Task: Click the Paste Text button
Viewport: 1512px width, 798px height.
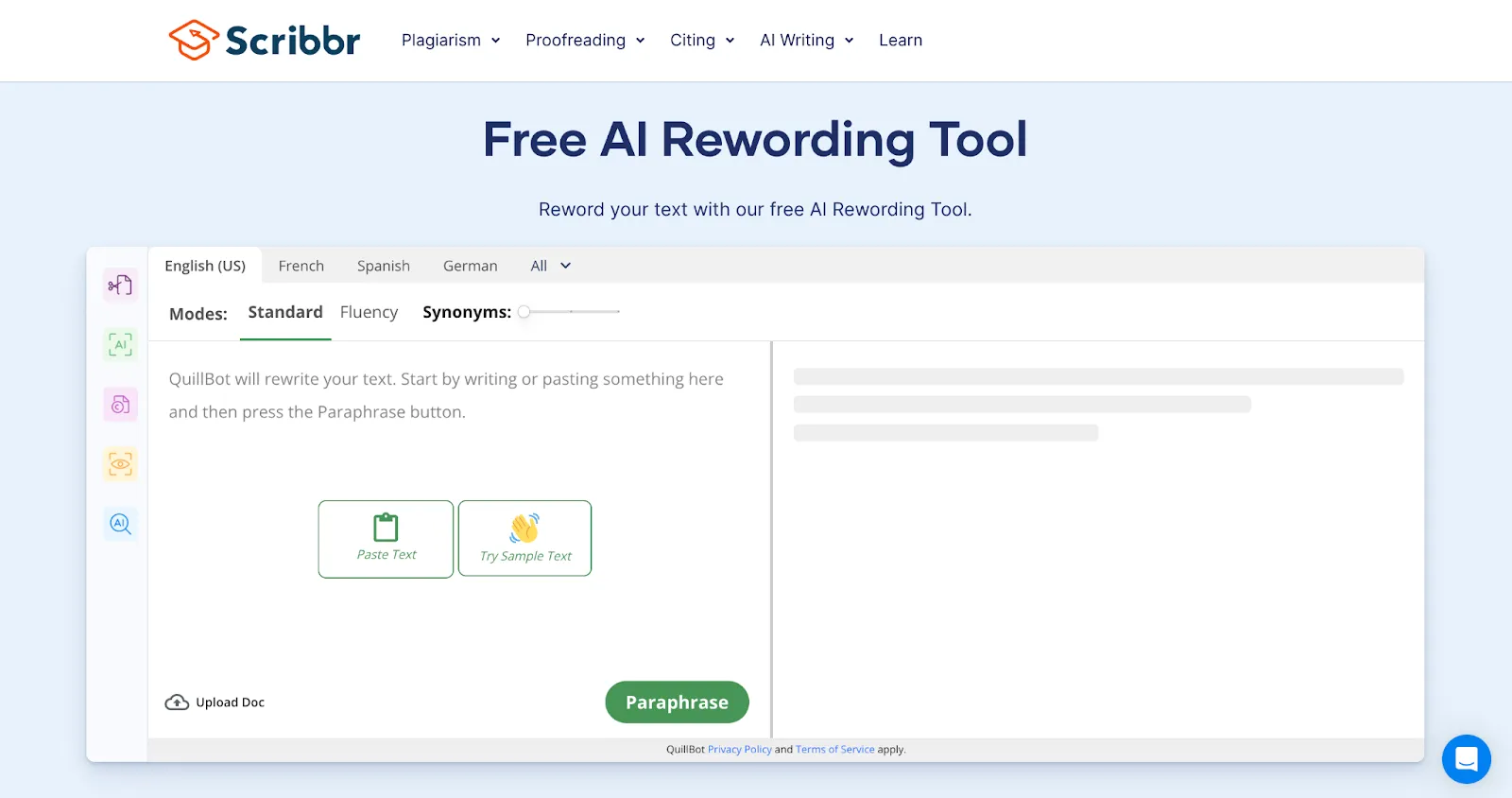Action: coord(386,539)
